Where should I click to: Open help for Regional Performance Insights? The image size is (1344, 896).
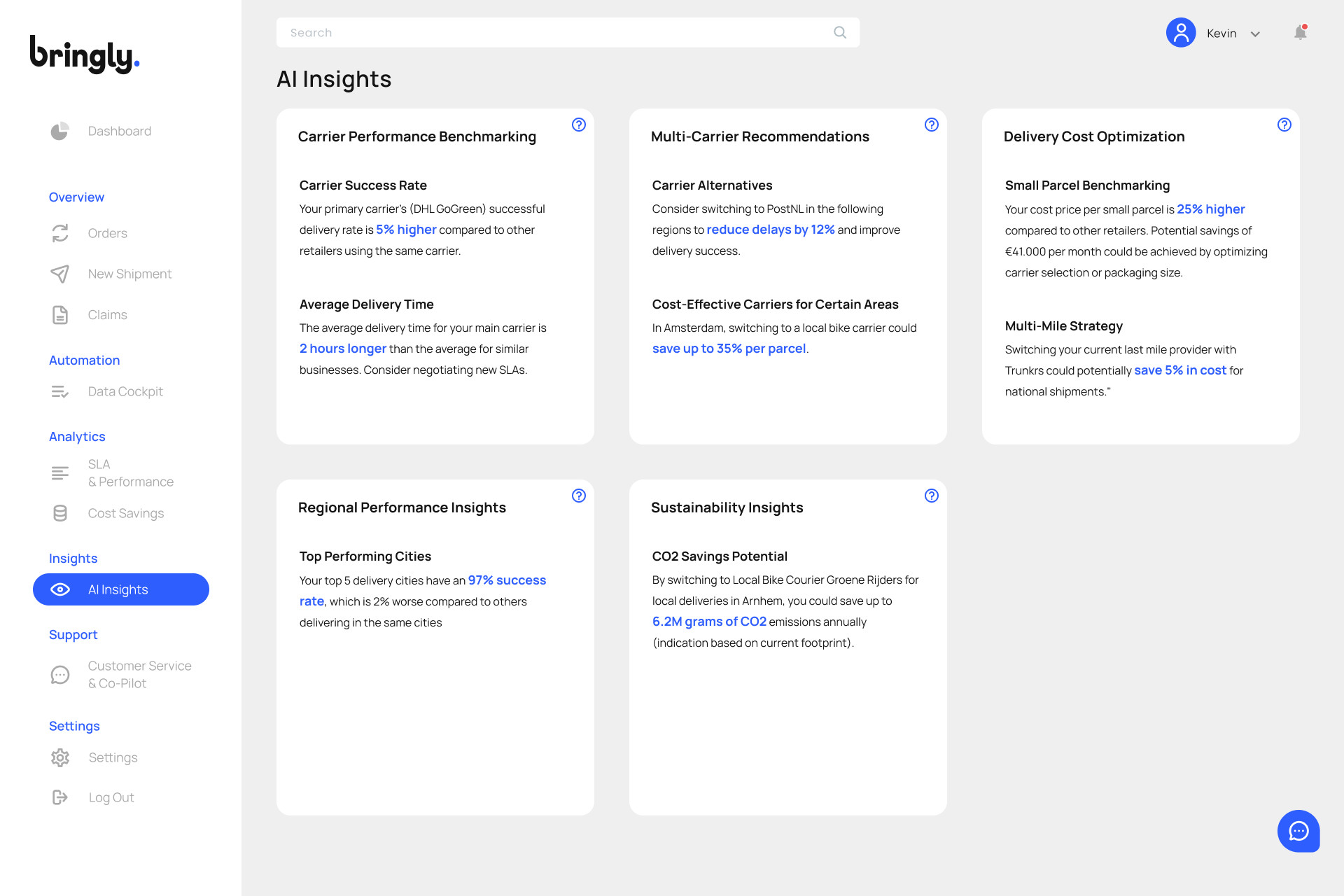point(578,496)
